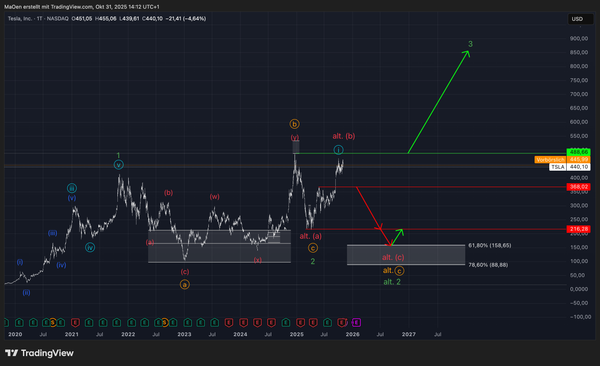This screenshot has width=600, height=366.
Task: Select the red (y) wave label
Action: (294, 137)
